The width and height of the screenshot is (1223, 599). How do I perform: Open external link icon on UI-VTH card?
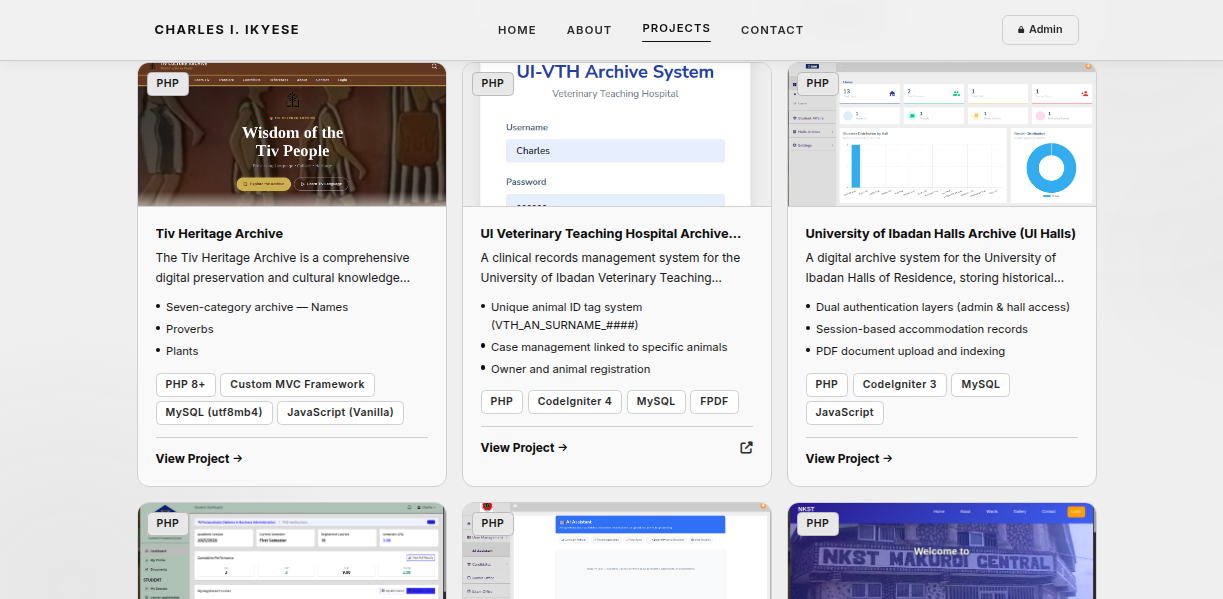click(x=746, y=448)
